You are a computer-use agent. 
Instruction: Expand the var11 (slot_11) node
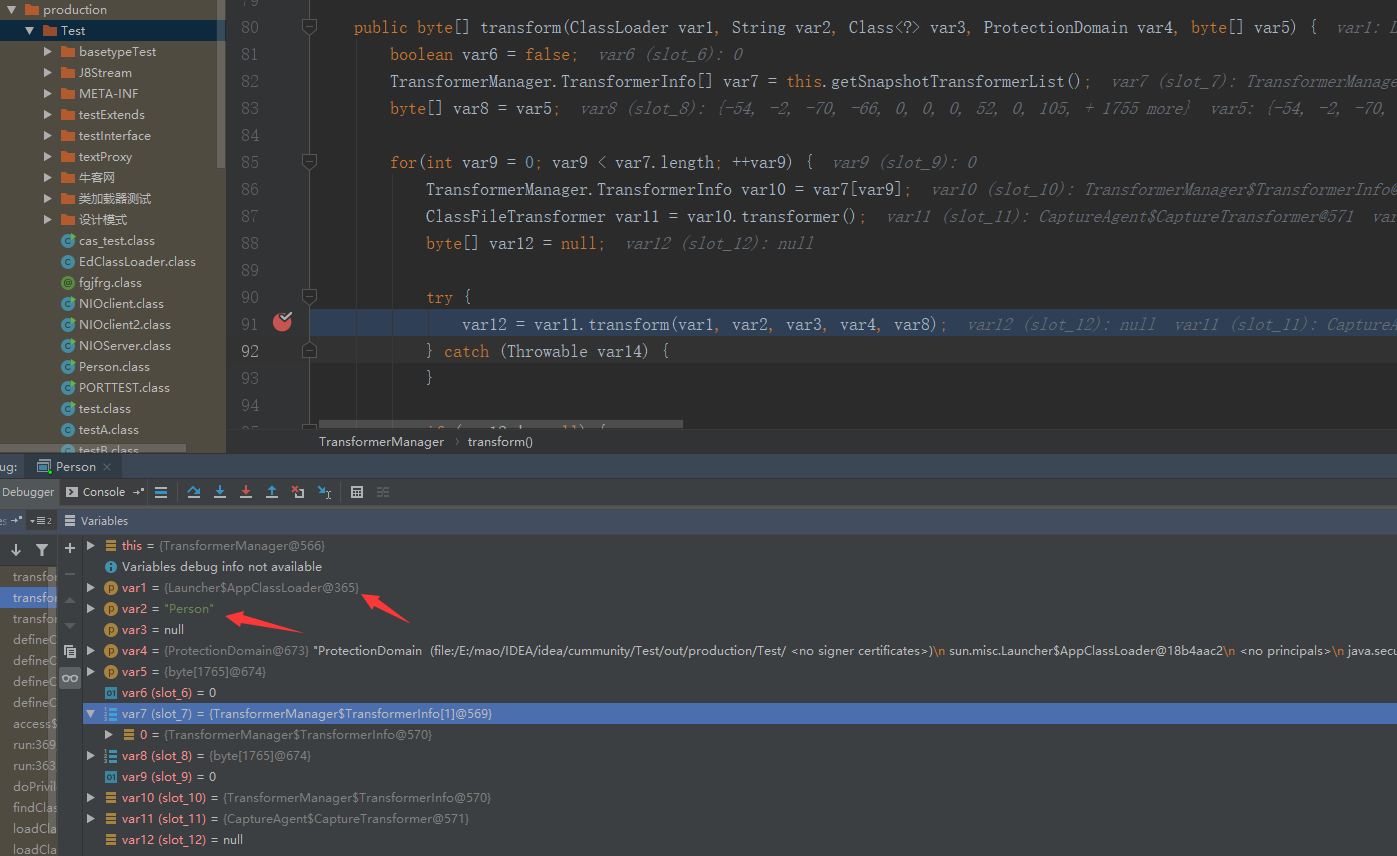[91, 819]
